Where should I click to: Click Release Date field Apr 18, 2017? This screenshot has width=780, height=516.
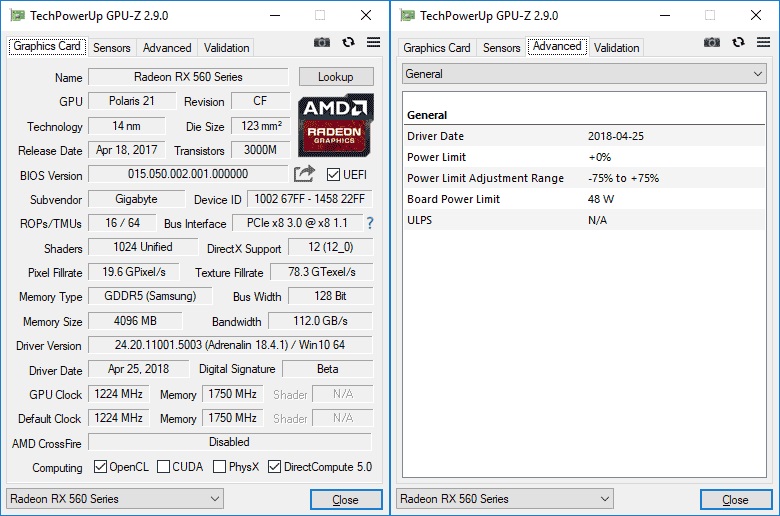coord(127,150)
